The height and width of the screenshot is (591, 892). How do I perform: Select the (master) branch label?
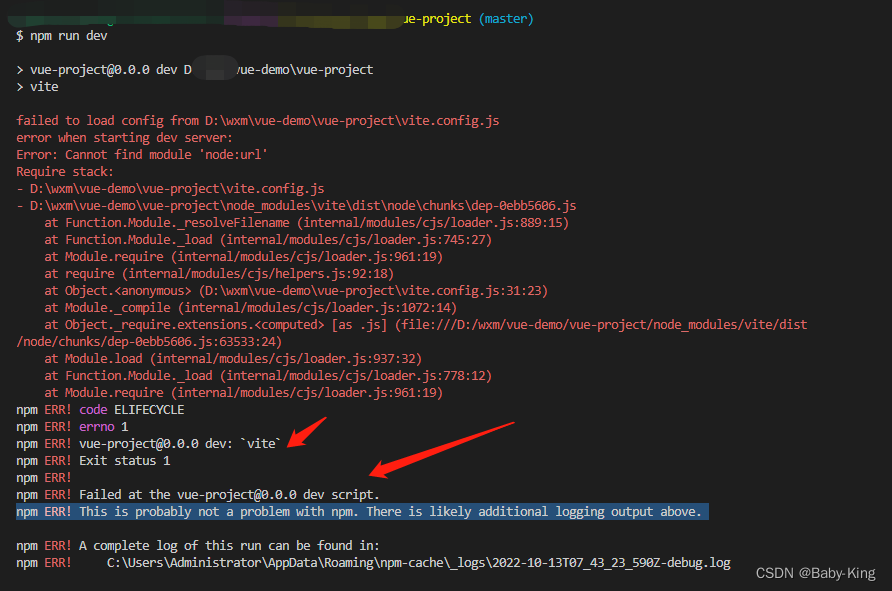[x=505, y=18]
